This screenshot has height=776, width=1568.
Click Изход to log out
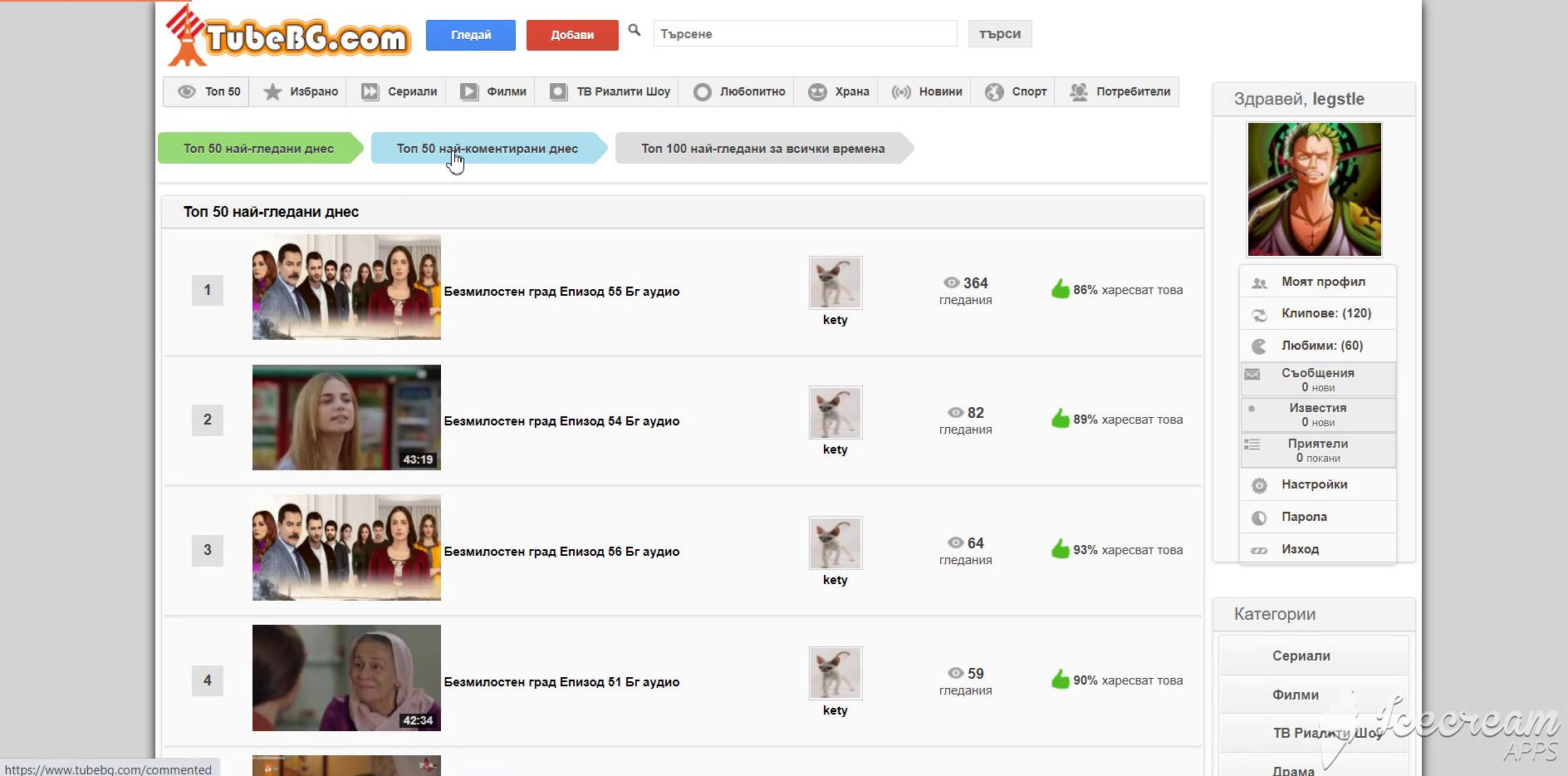pos(1300,549)
